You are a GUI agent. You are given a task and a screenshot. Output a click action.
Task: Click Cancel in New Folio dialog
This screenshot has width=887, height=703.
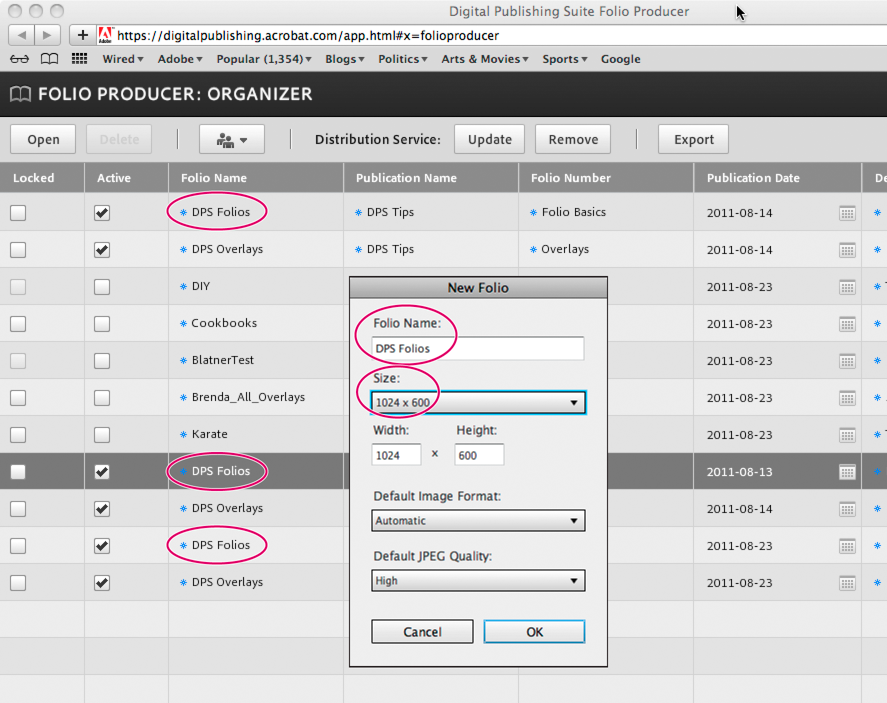point(422,632)
